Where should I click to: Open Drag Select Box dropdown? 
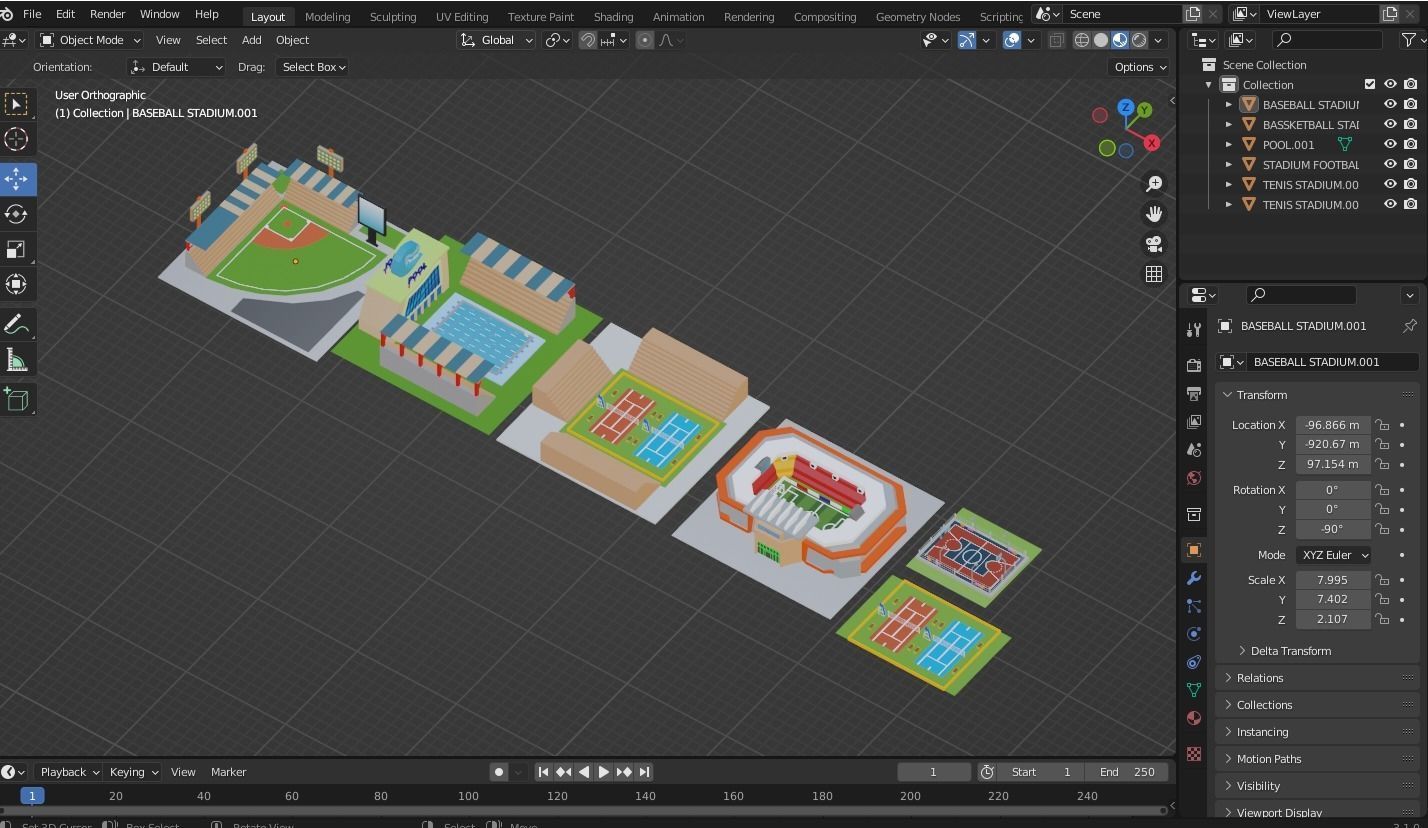313,67
